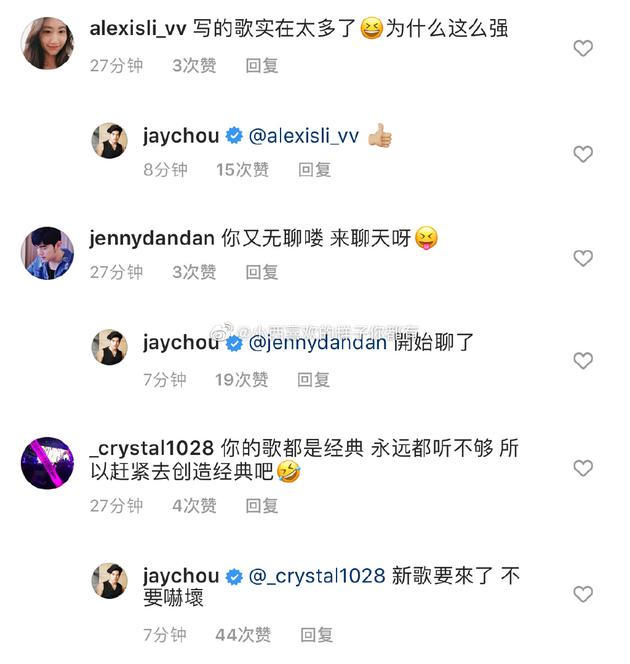
Task: Open the @_crystal1028 mention link
Action: tap(316, 576)
